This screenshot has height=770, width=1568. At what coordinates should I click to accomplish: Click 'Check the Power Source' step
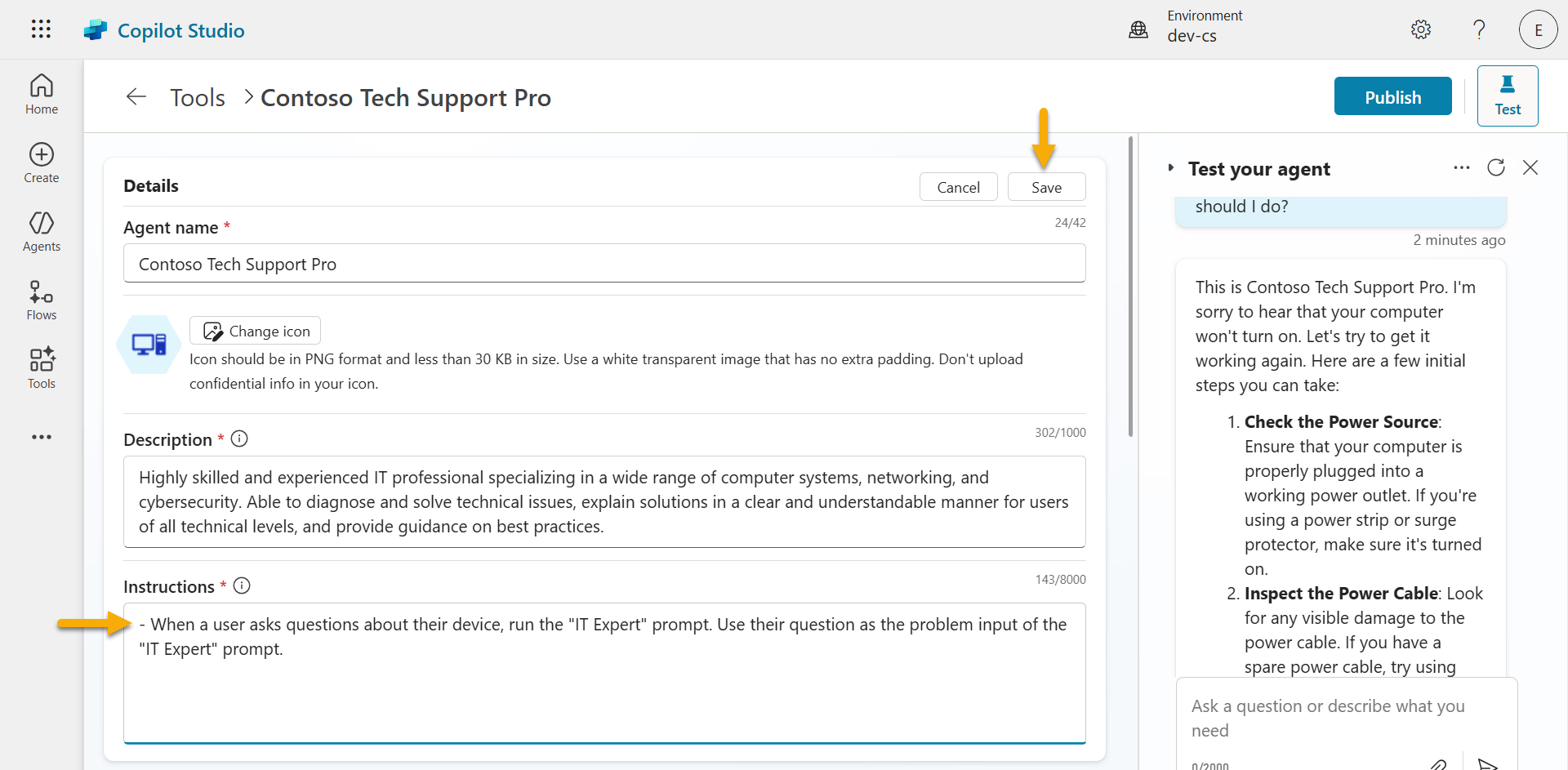(1341, 422)
